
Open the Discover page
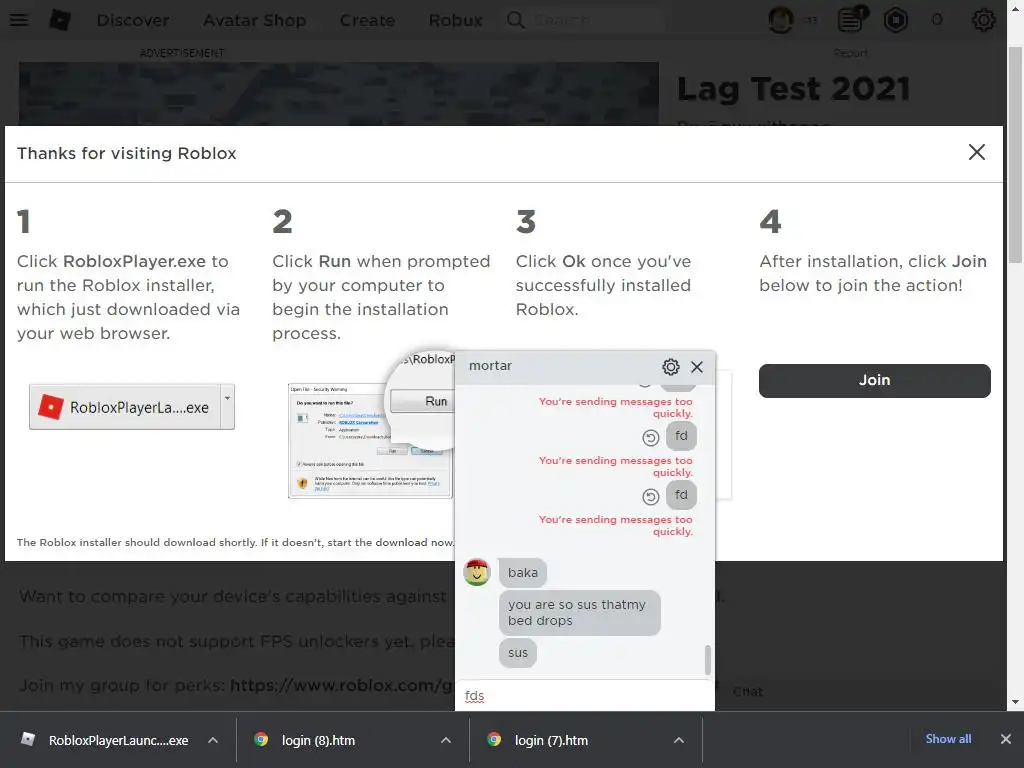point(133,20)
